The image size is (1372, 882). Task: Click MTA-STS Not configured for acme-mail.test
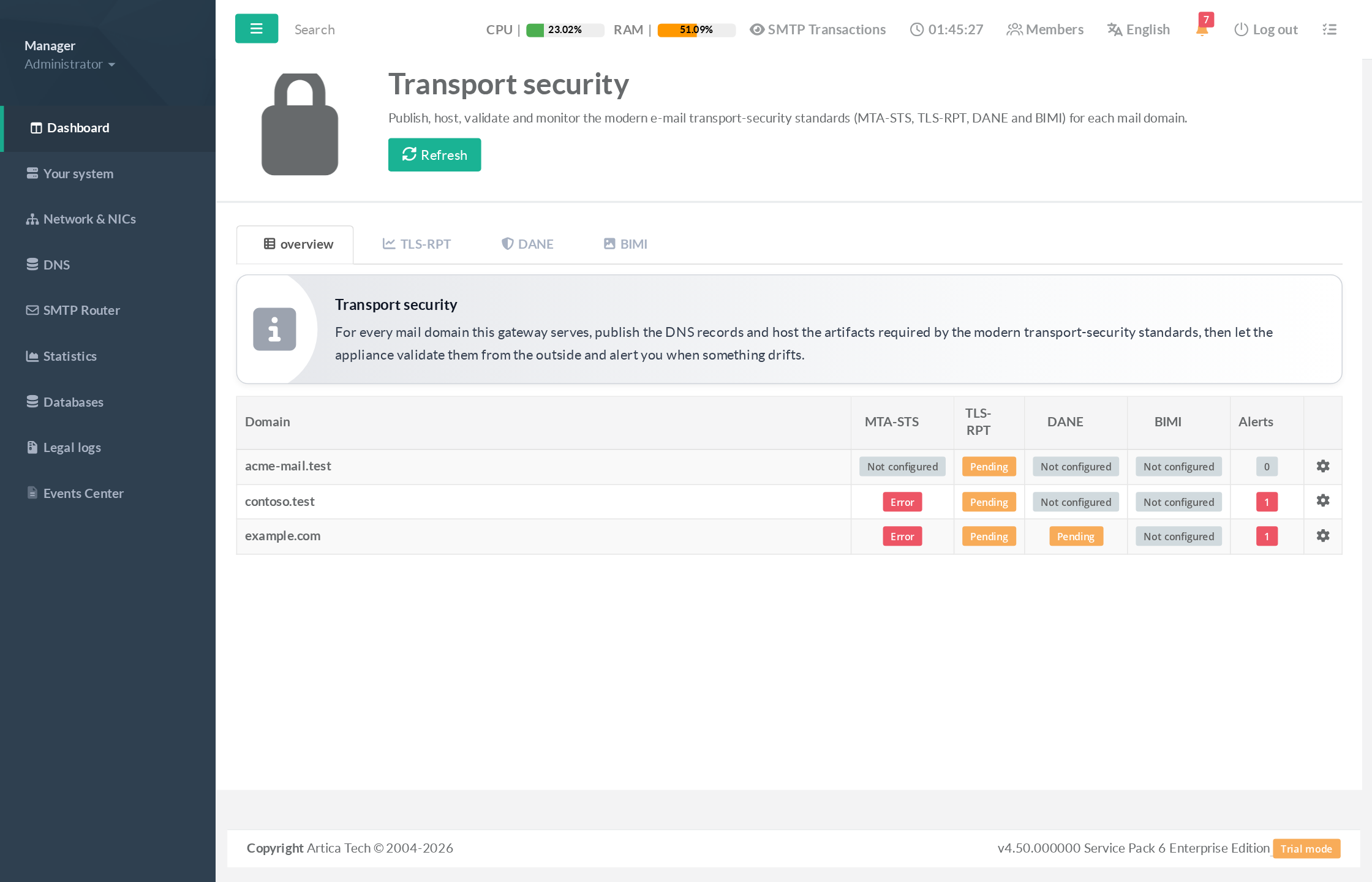902,467
